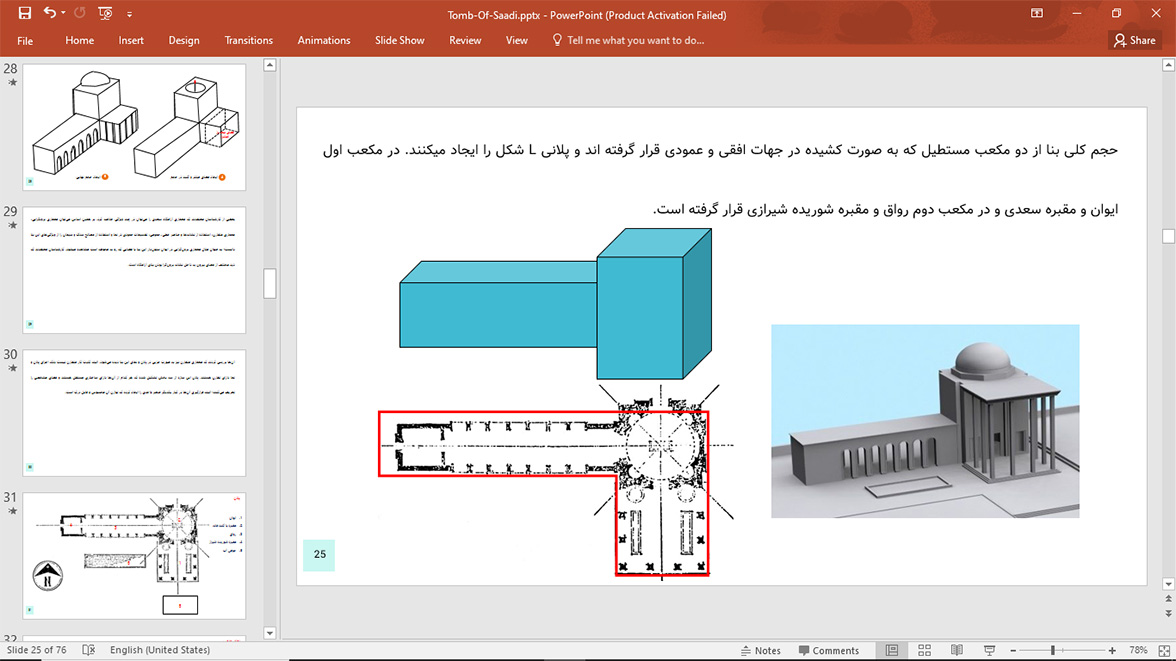Click thumbnail pane scroll down arrow
The width and height of the screenshot is (1176, 661).
(x=270, y=633)
